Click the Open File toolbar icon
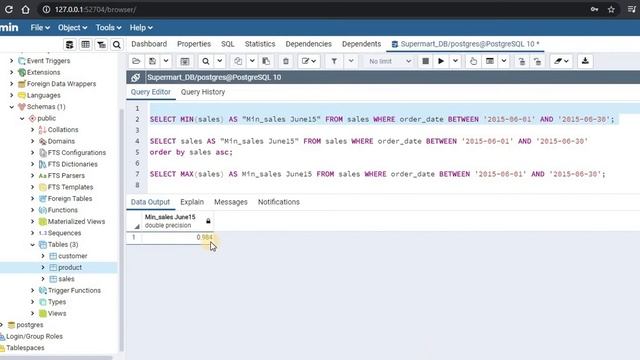Viewport: 640px width, 360px height. tap(136, 61)
